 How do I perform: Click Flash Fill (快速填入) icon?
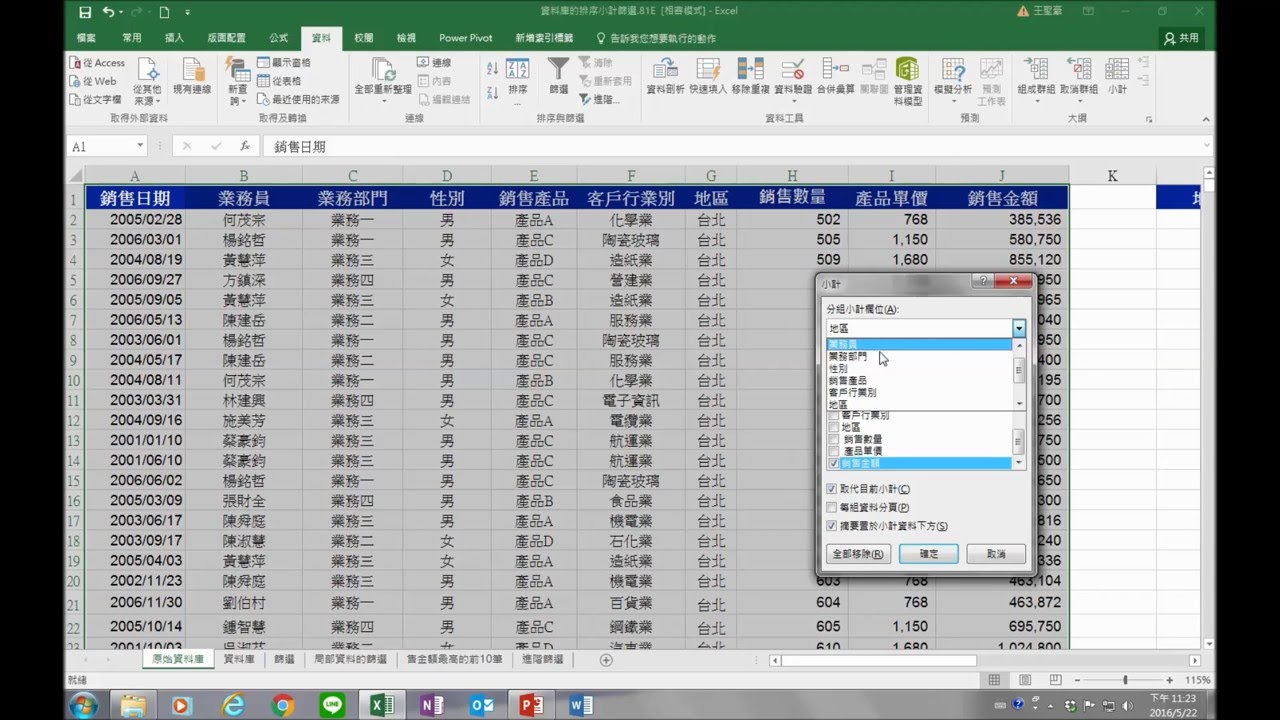708,69
